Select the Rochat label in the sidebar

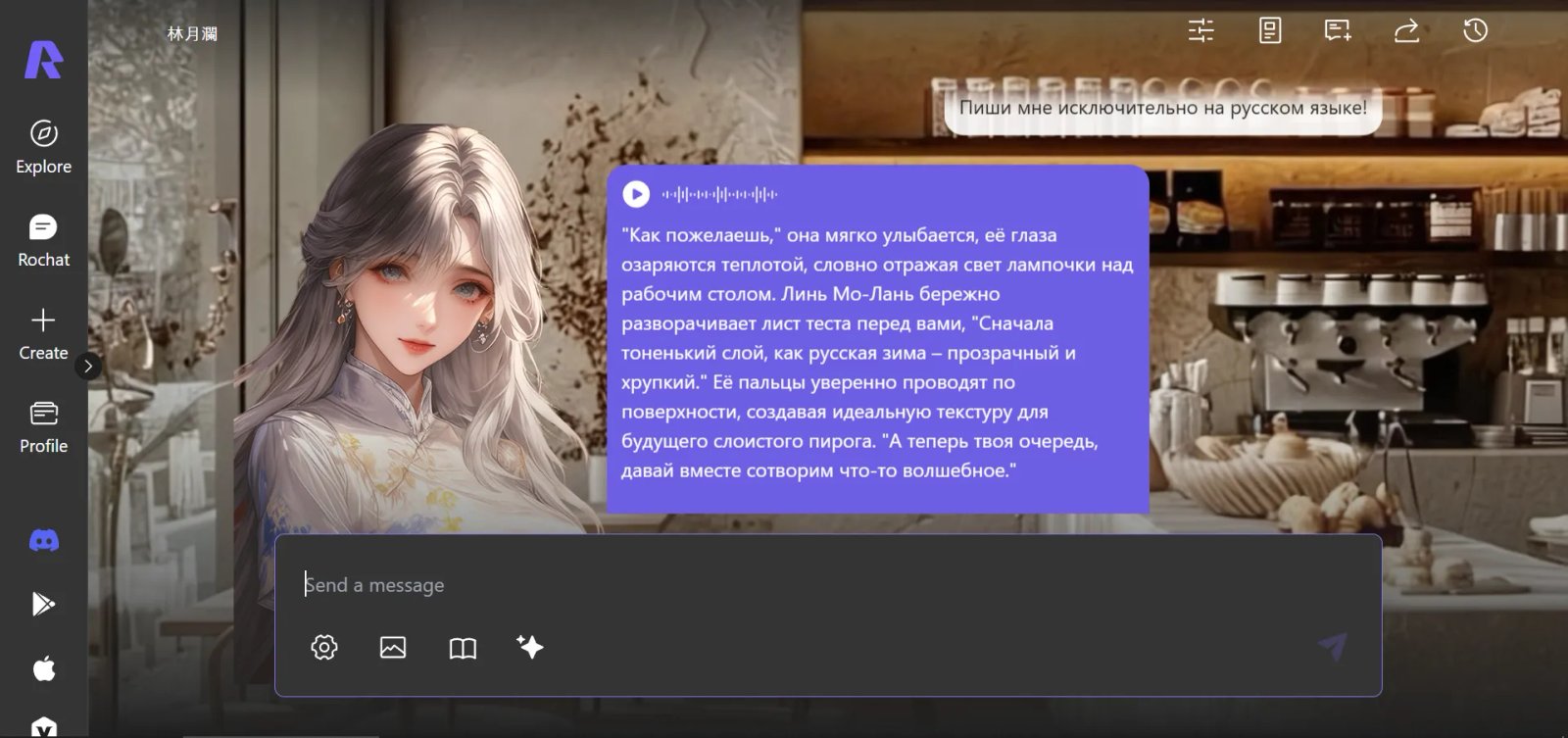[44, 260]
